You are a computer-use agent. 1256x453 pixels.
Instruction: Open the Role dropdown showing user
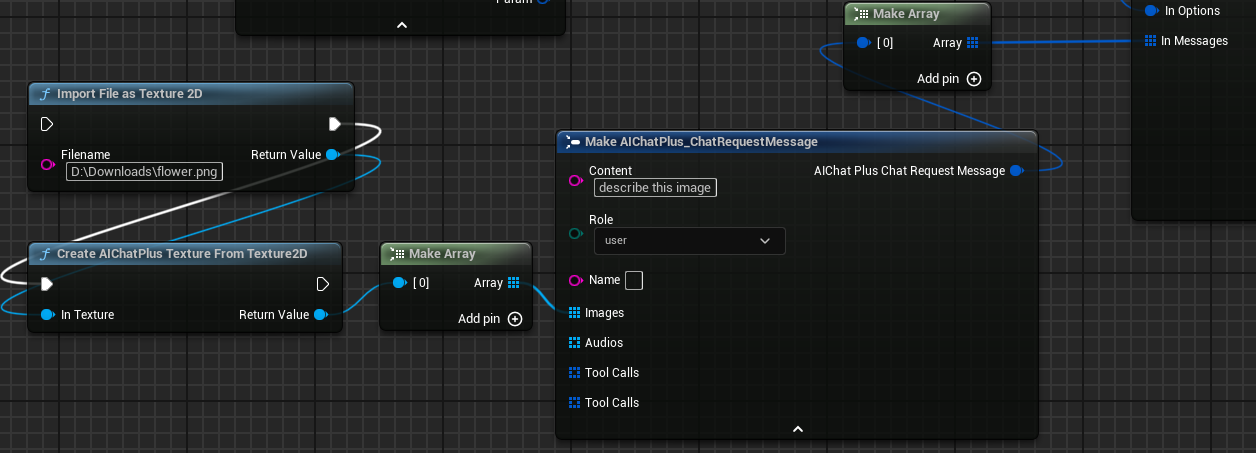[x=689, y=241]
